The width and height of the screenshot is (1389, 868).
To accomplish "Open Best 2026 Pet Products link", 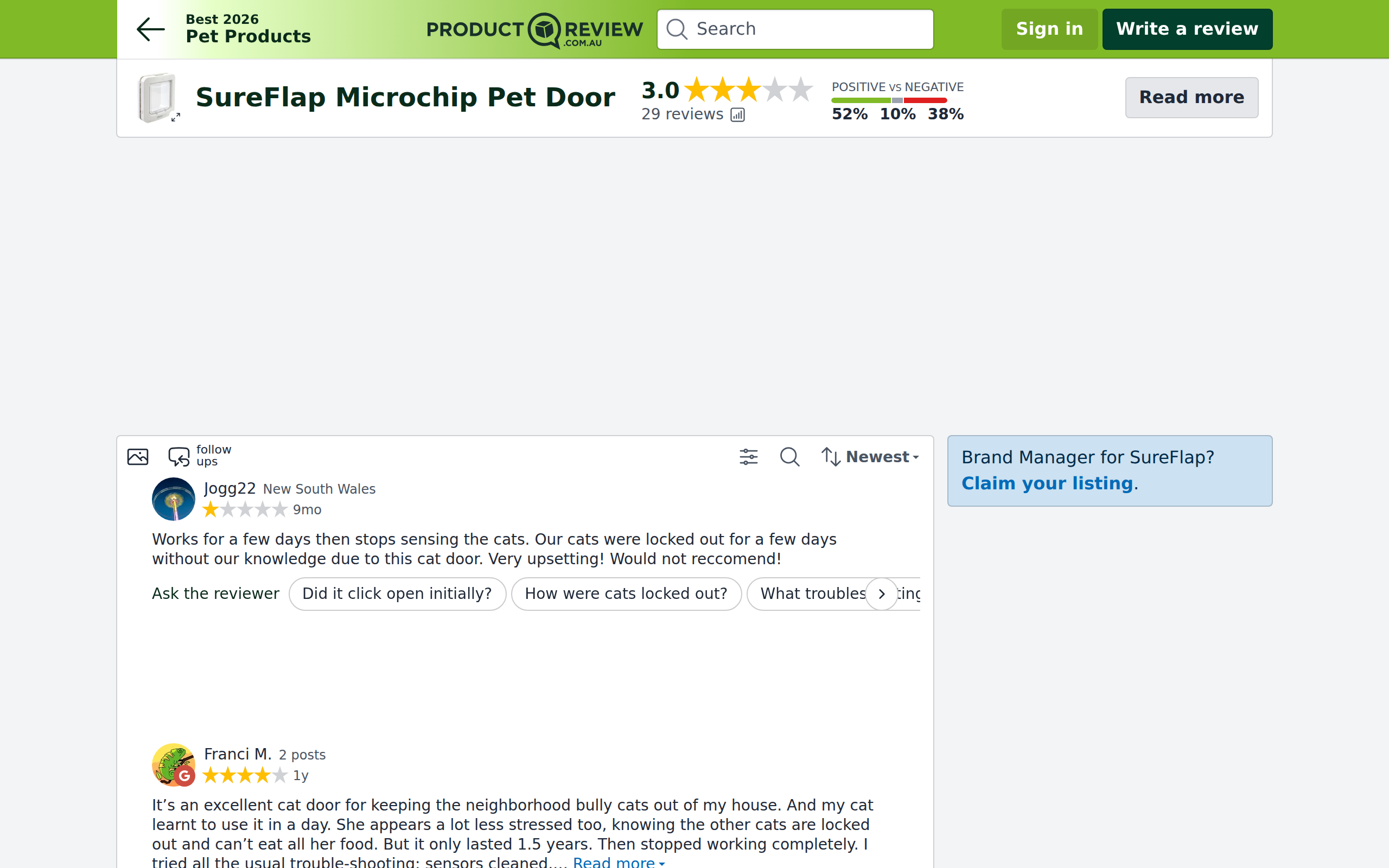I will pos(248,29).
